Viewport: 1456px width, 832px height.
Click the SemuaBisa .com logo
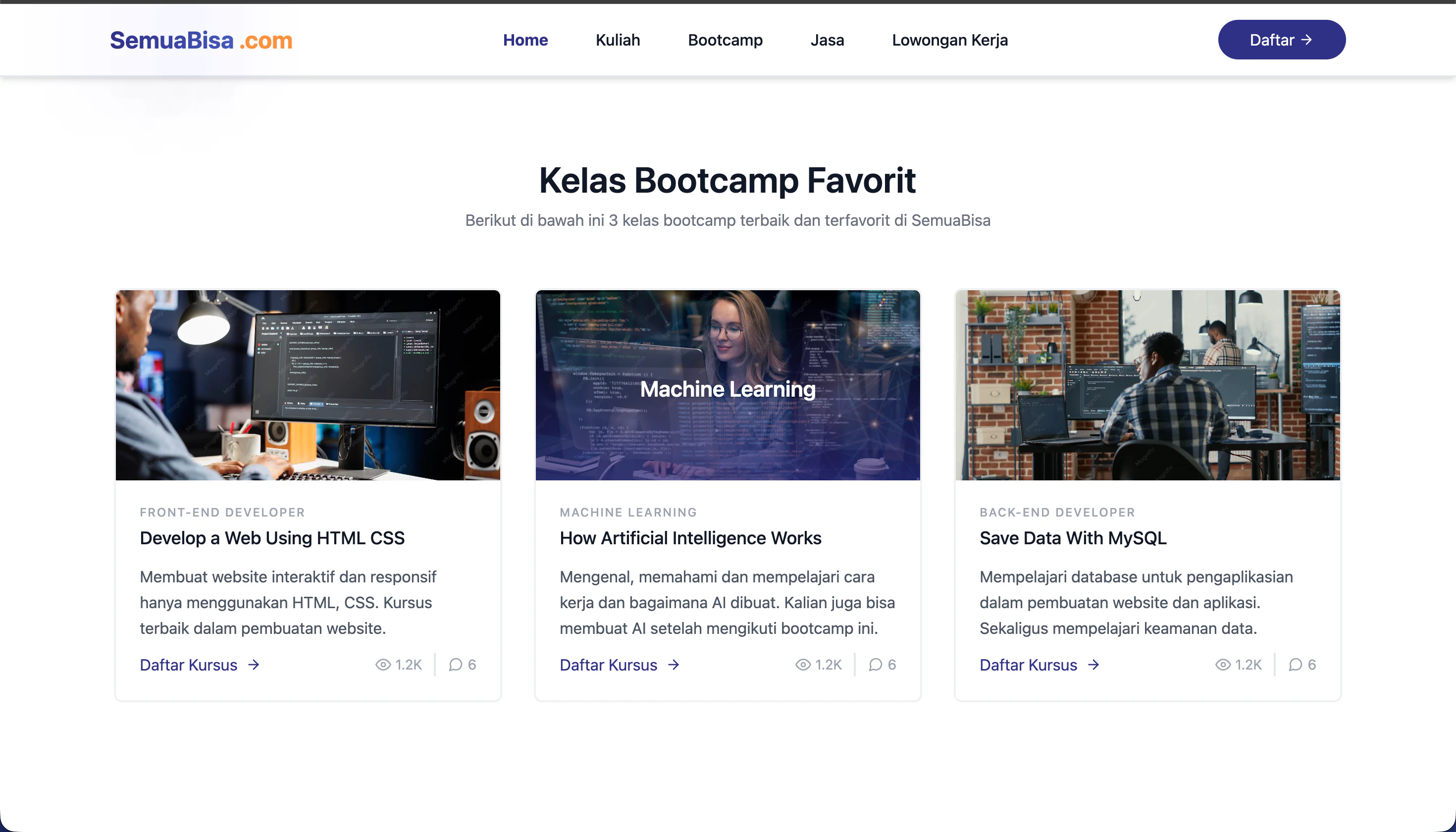coord(201,40)
